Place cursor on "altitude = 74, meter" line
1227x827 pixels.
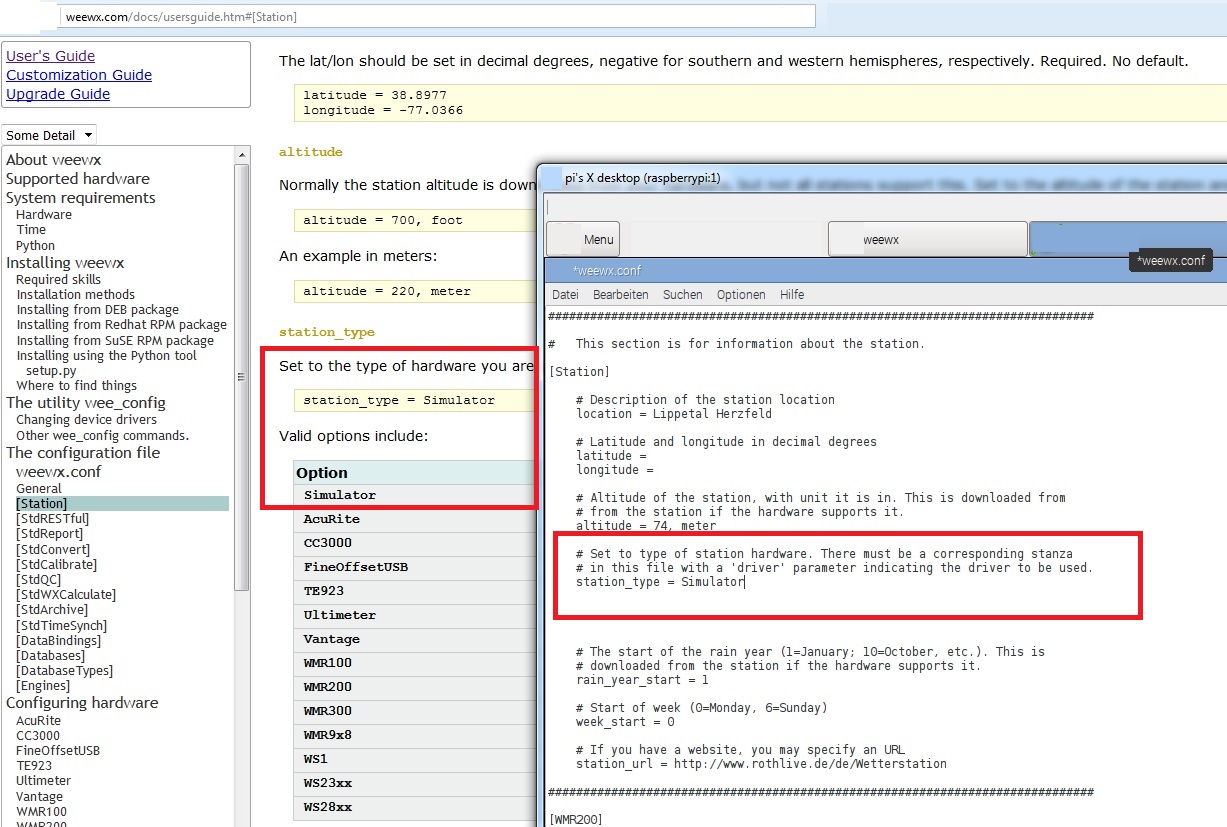646,525
